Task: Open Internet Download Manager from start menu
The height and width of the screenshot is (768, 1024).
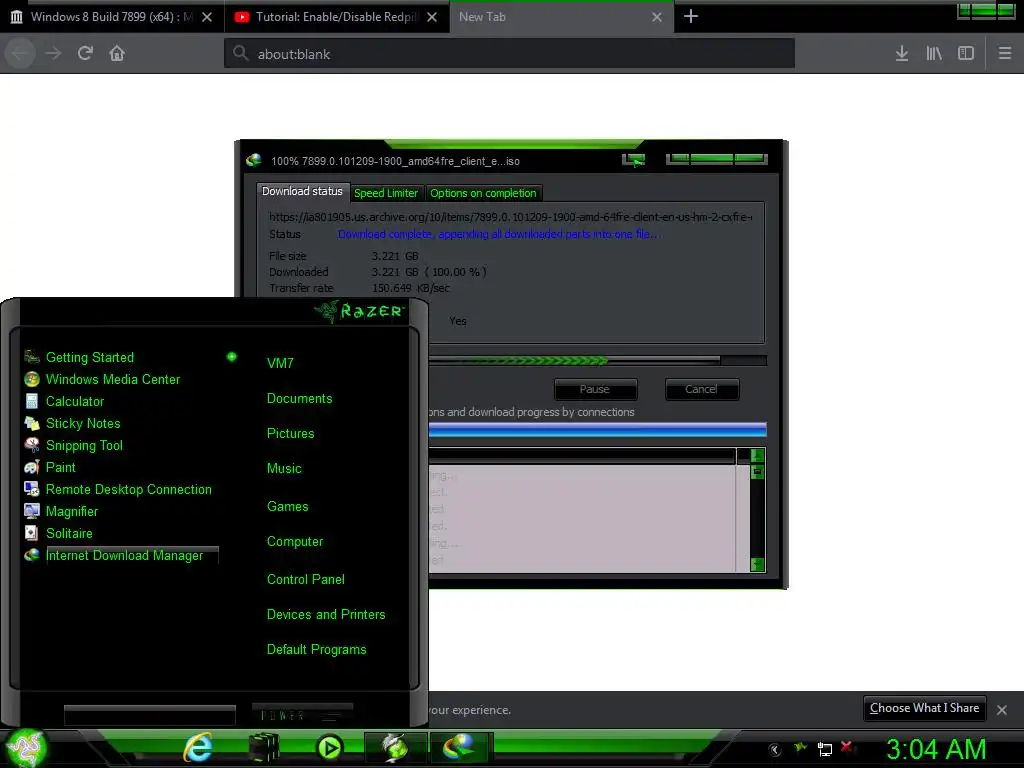Action: pos(124,556)
